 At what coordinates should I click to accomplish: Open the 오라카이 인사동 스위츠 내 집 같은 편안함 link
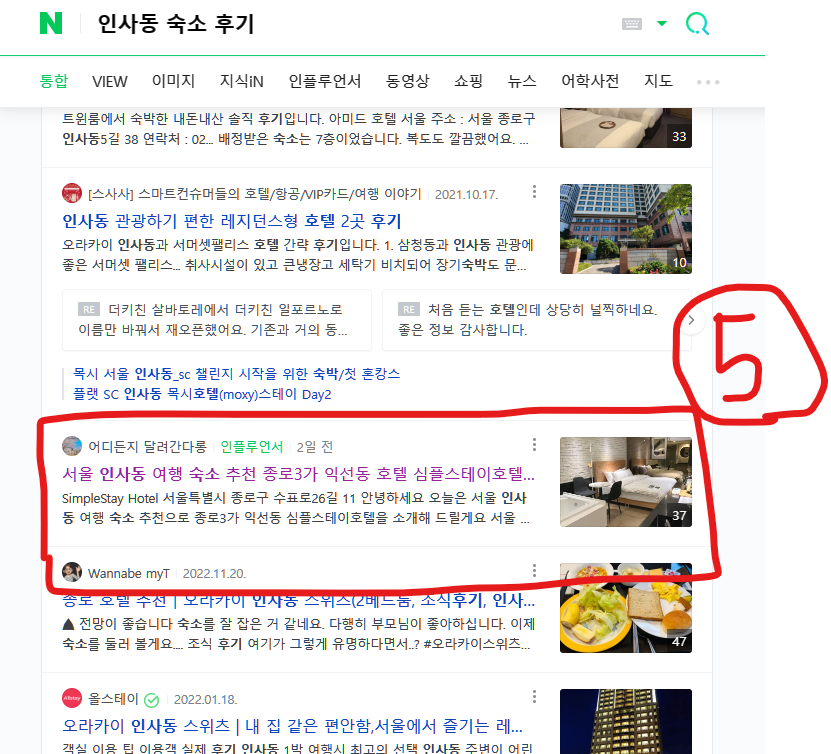click(x=293, y=726)
